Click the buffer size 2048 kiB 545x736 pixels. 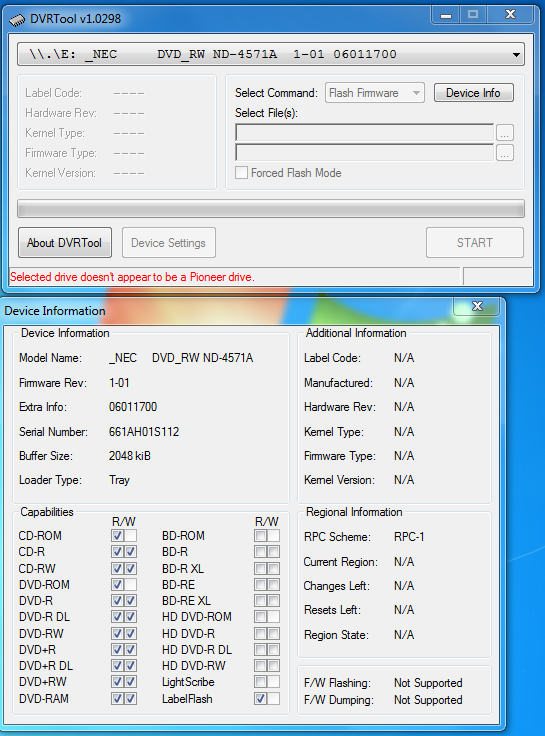tap(130, 456)
